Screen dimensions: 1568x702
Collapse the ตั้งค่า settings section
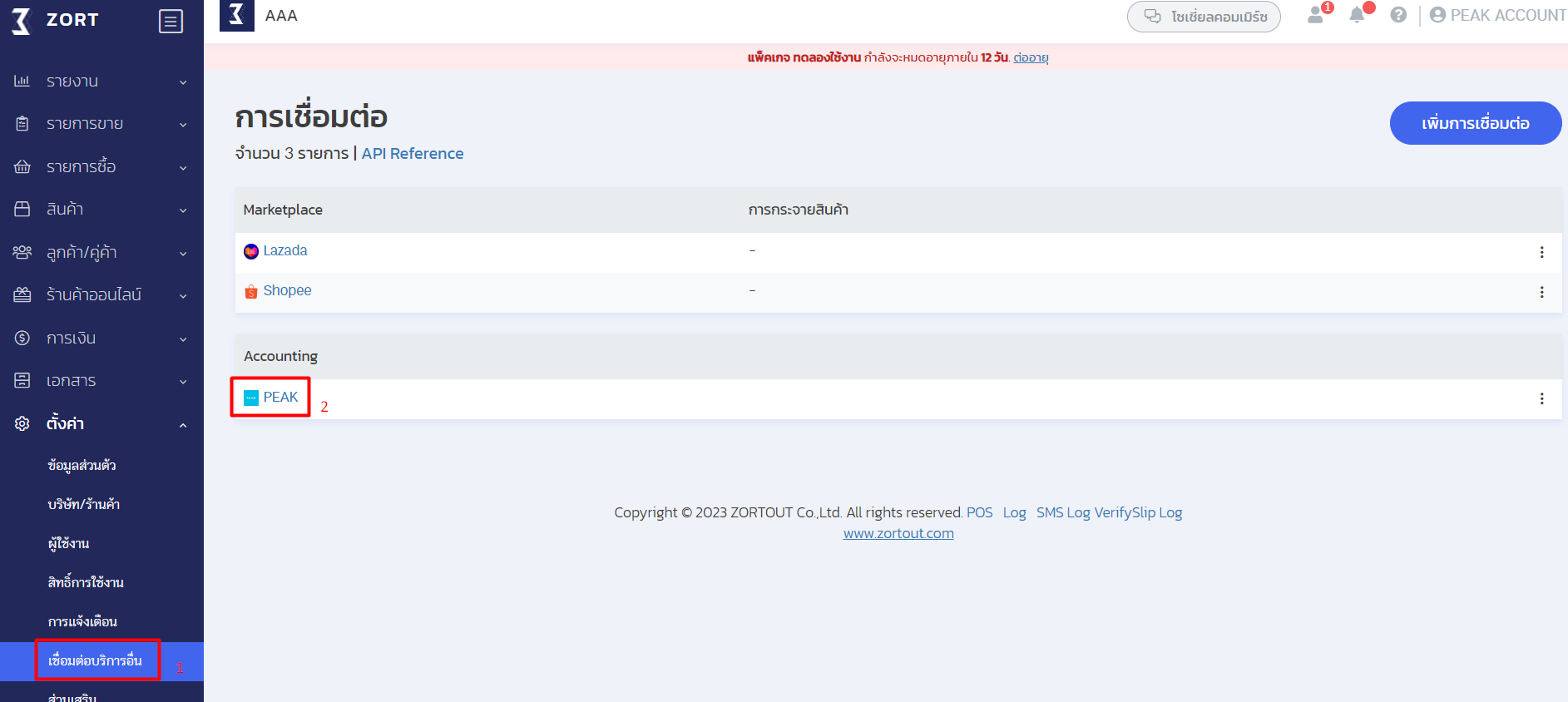(101, 424)
